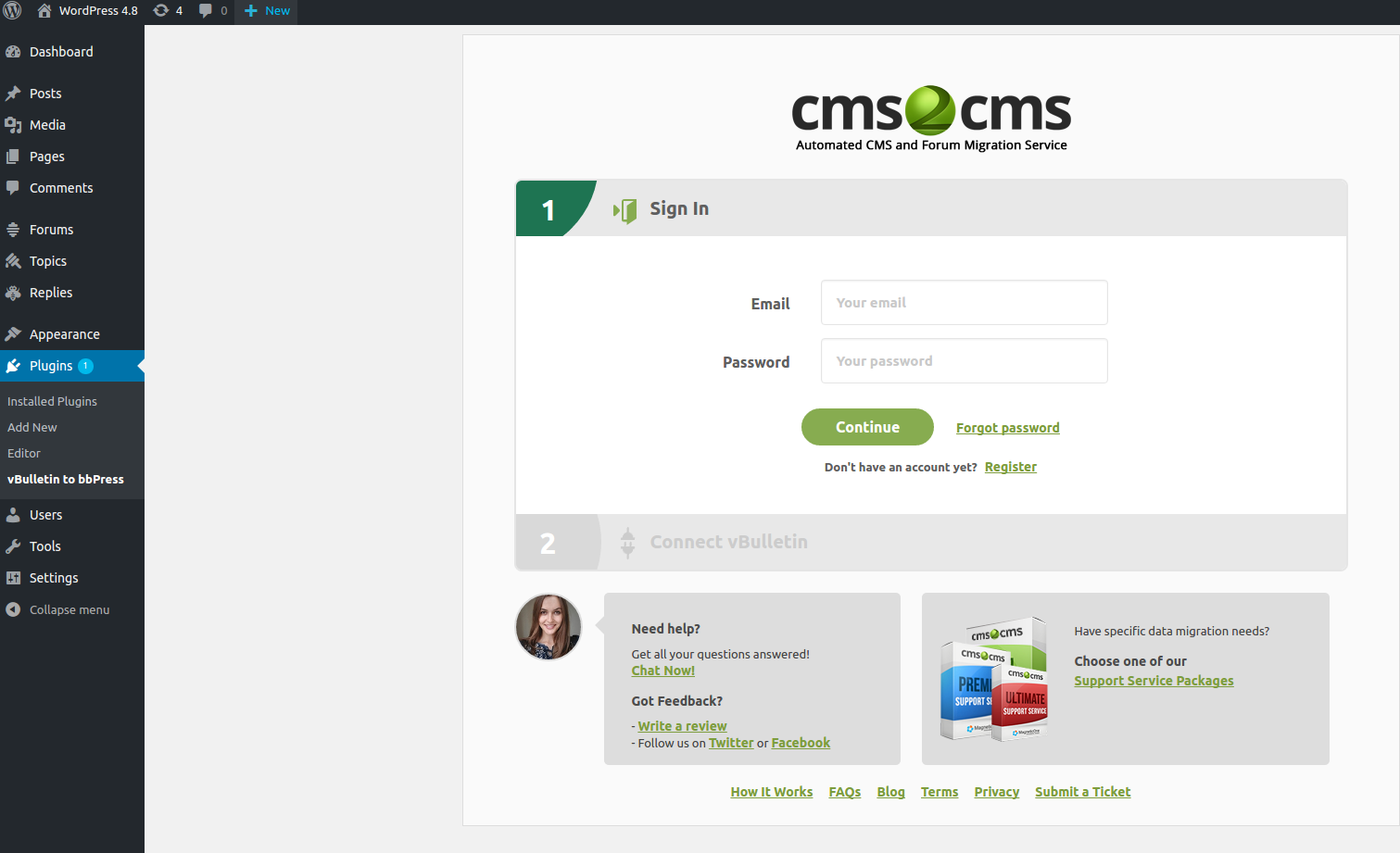
Task: Open the Facebook link
Action: click(x=801, y=743)
